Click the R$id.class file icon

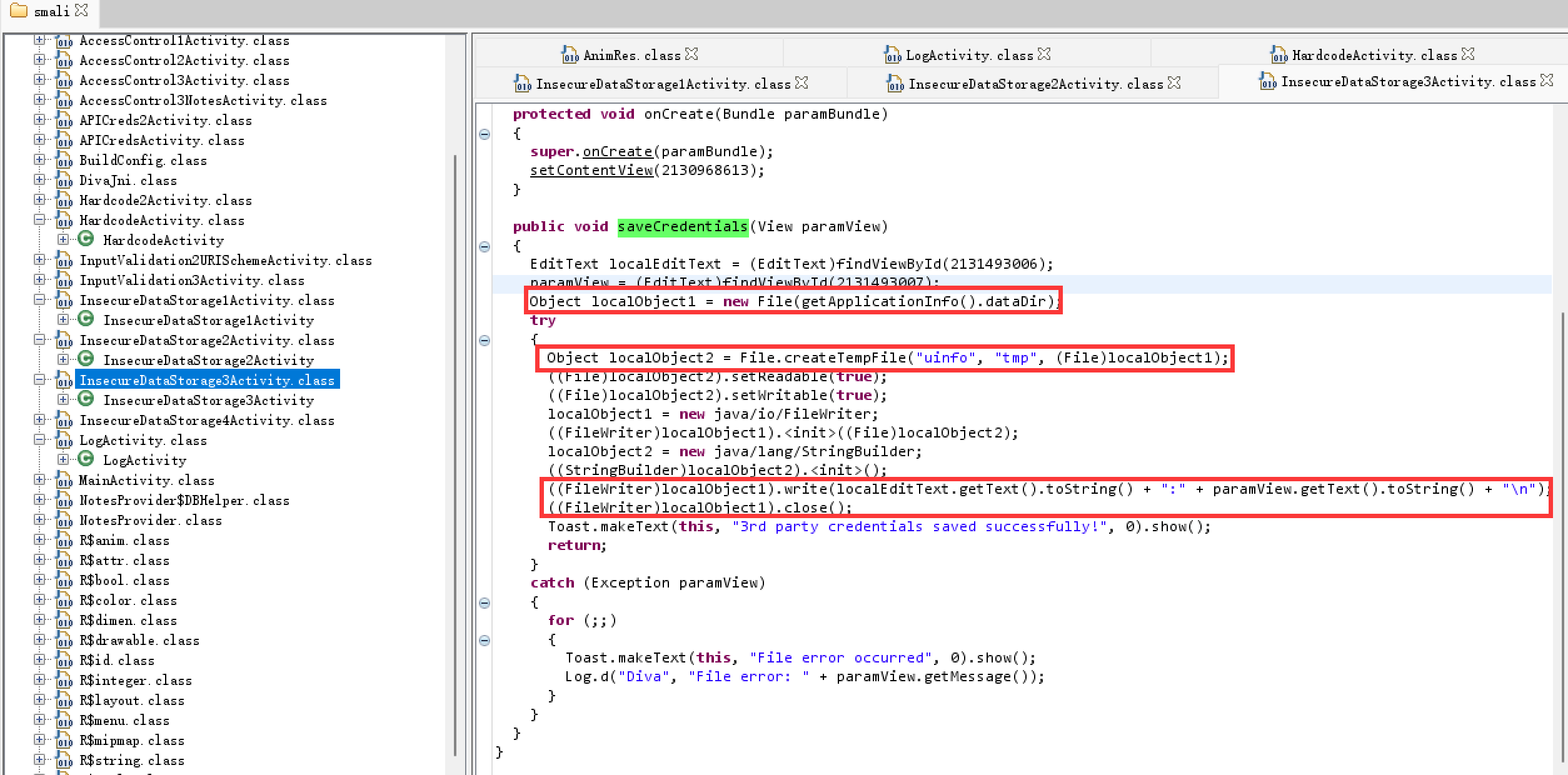(x=63, y=660)
